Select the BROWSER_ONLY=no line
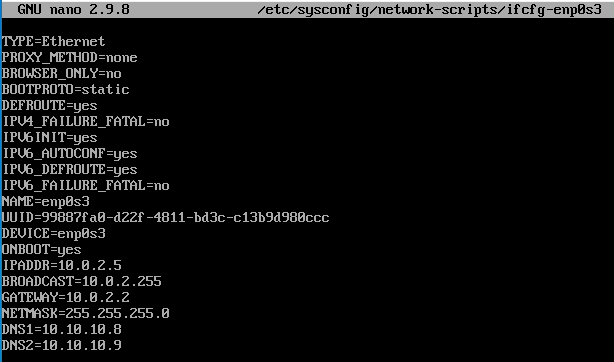The width and height of the screenshot is (614, 362). pyautogui.click(x=62, y=73)
